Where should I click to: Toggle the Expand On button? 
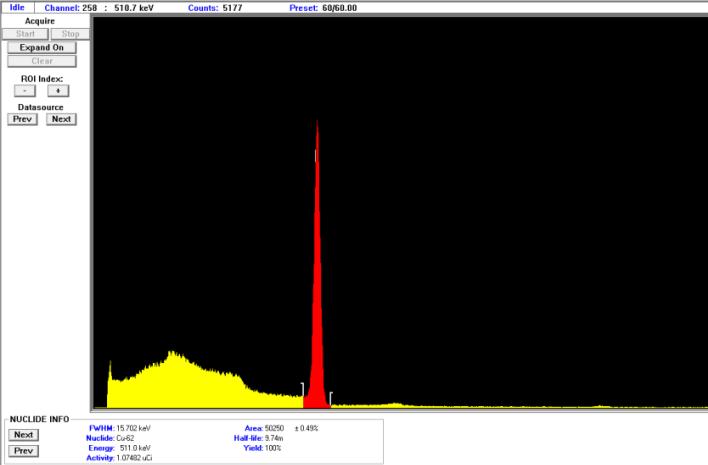coord(42,47)
